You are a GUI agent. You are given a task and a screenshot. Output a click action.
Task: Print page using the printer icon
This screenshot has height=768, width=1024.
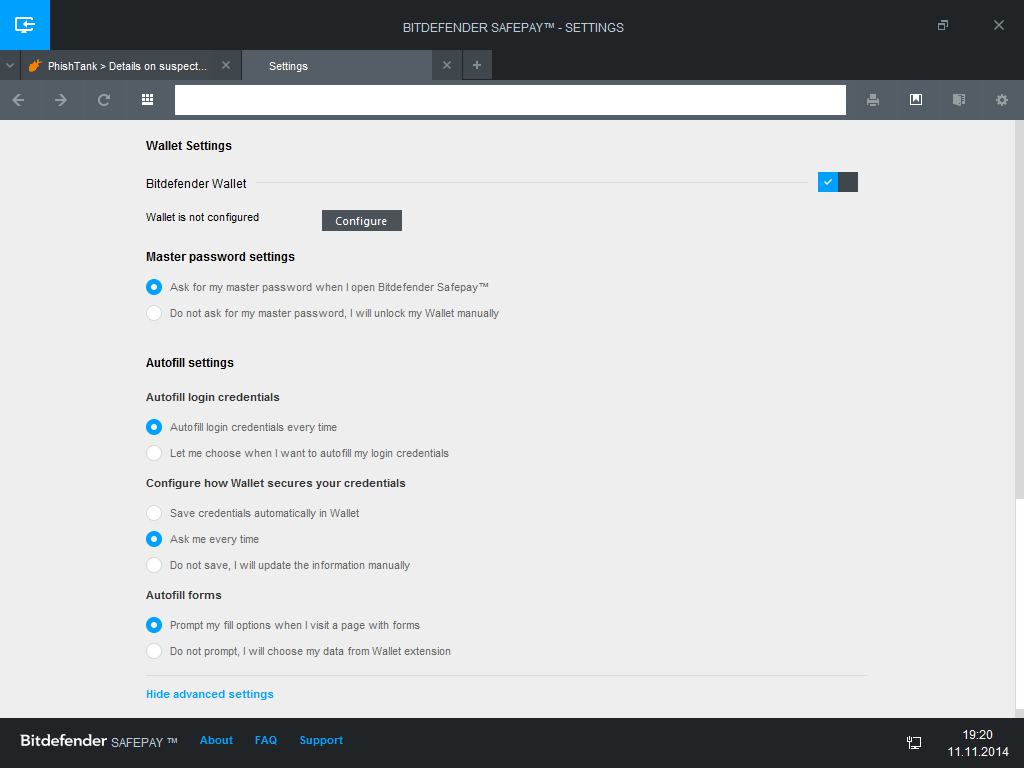tap(872, 100)
